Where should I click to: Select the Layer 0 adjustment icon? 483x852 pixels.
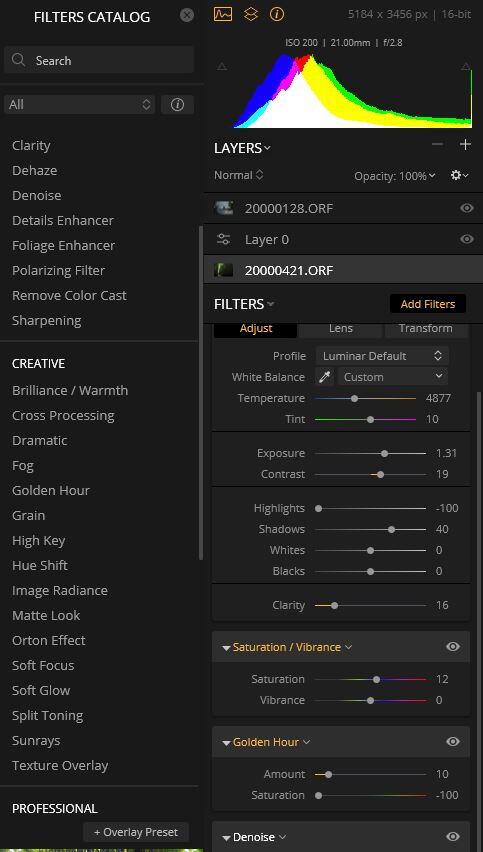(223, 239)
